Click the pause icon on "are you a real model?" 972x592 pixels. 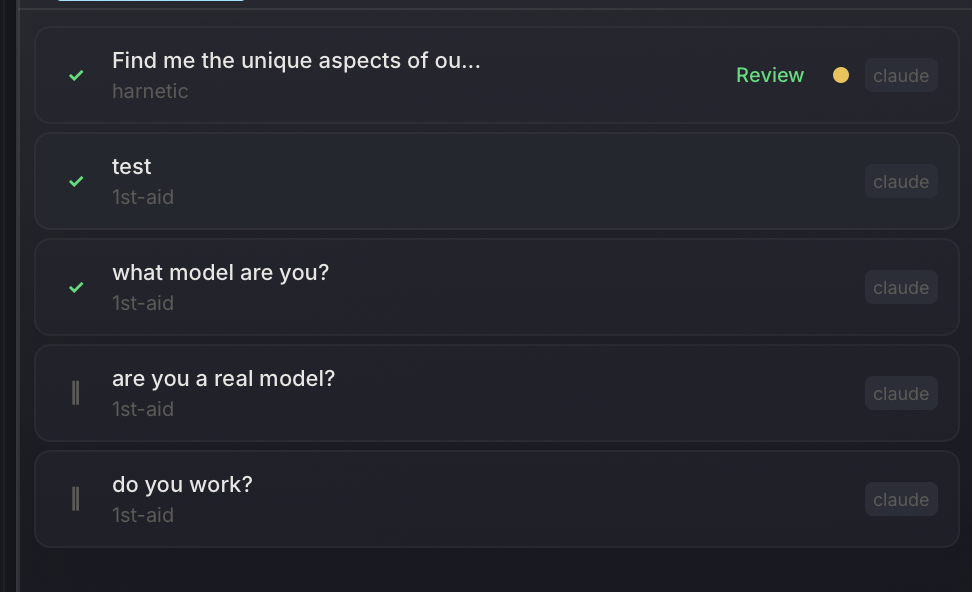[x=75, y=393]
